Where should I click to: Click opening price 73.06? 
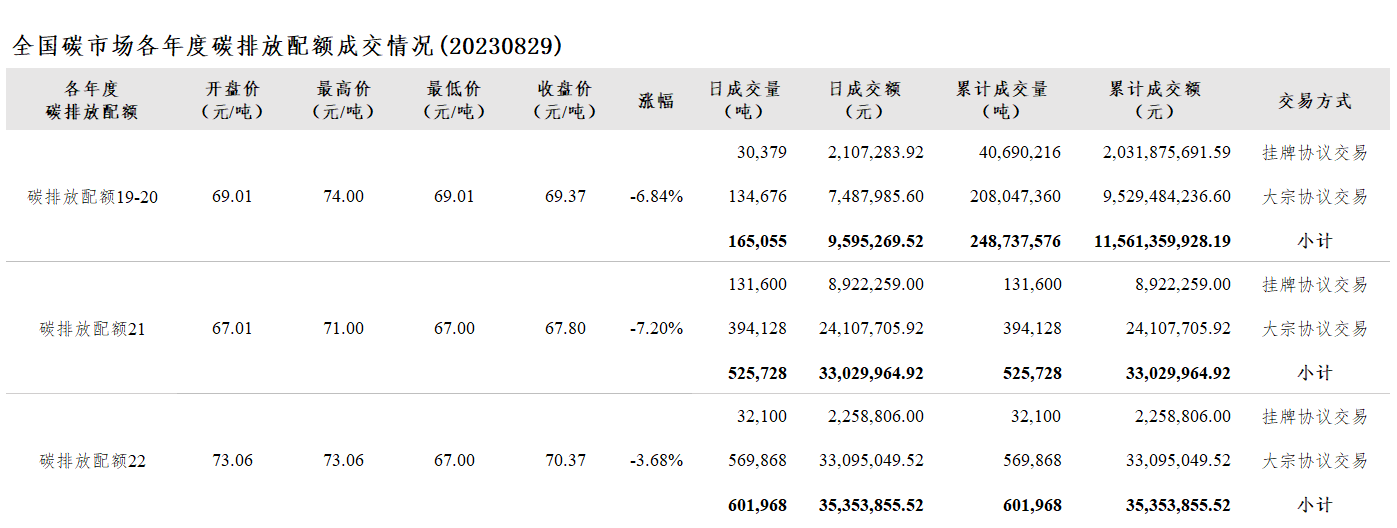[232, 461]
